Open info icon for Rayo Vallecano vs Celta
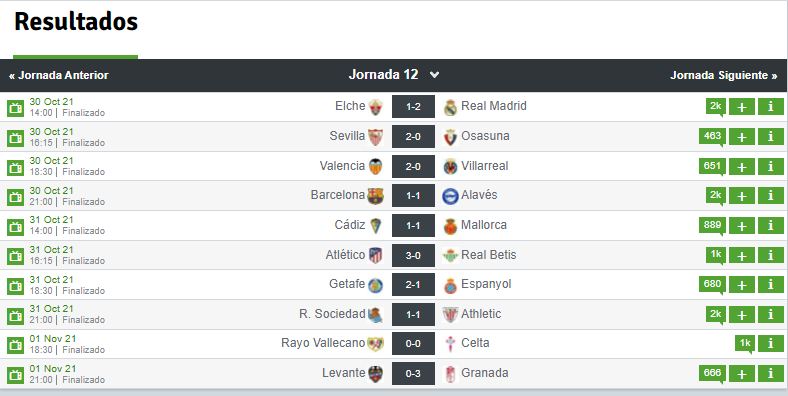 tap(771, 344)
